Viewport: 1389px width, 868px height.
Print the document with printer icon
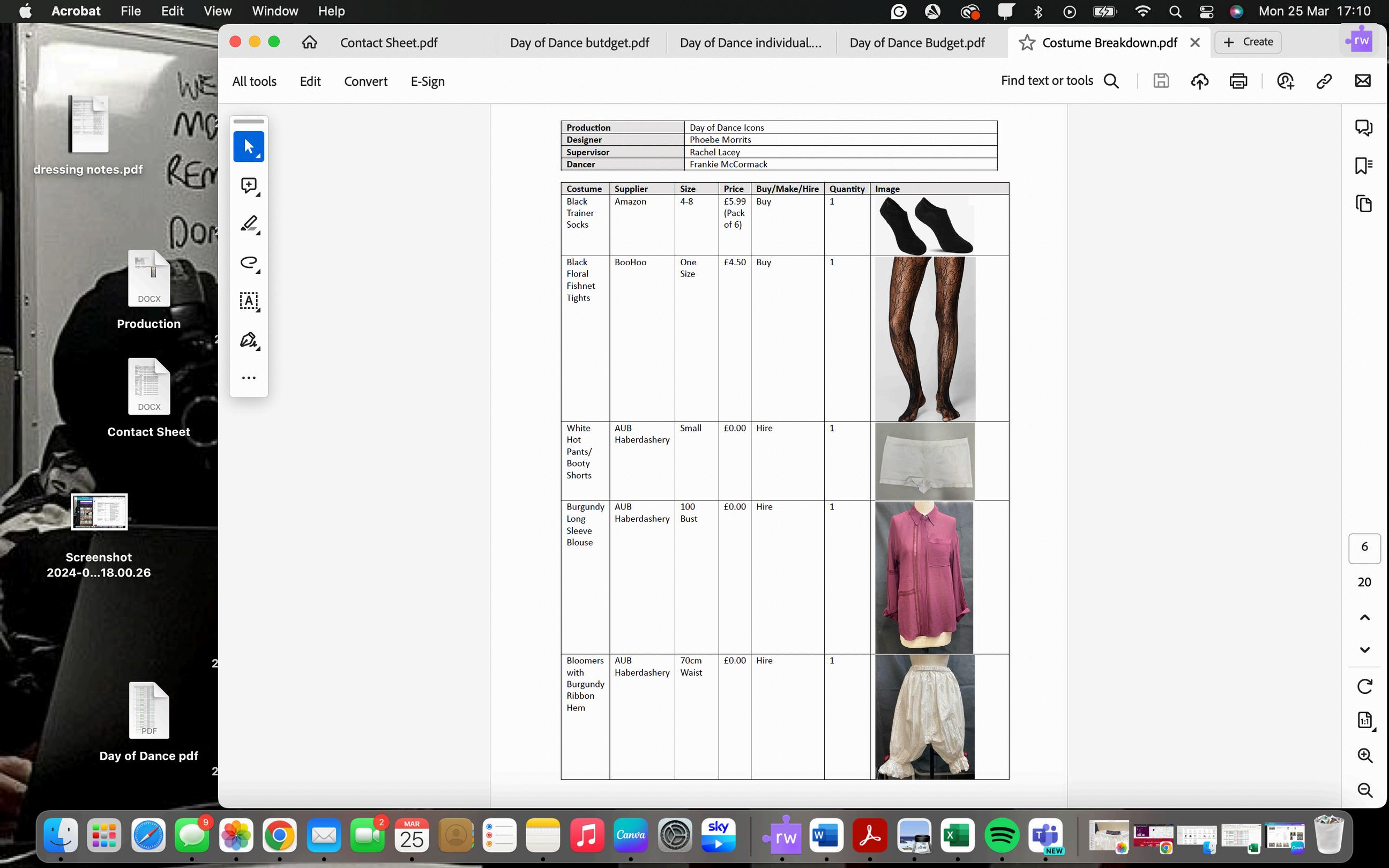1238,81
